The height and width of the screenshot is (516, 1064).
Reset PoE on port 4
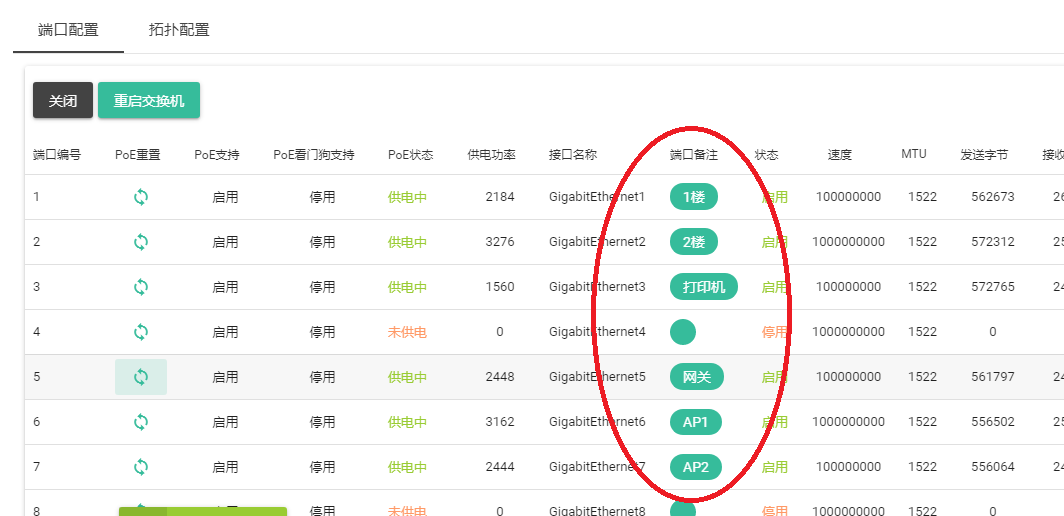pos(141,332)
